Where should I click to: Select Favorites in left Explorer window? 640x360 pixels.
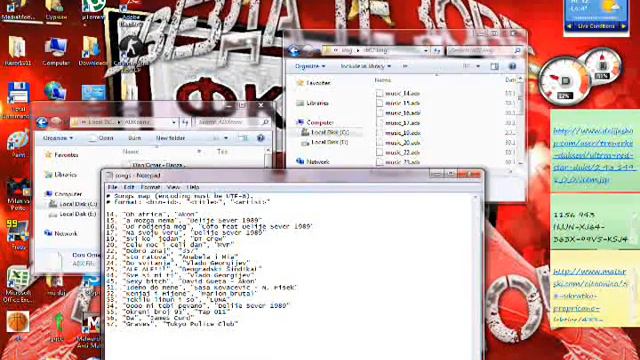click(62, 155)
